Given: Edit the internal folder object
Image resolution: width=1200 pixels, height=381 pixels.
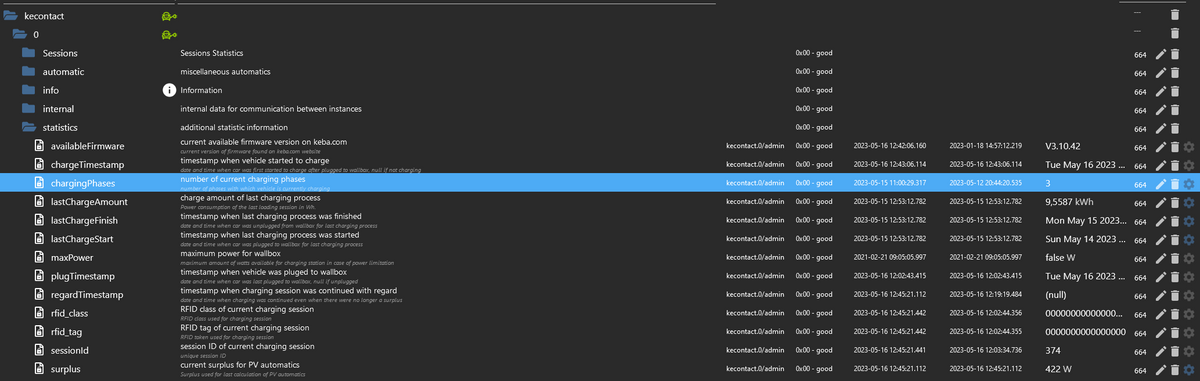Looking at the screenshot, I should pyautogui.click(x=1161, y=109).
